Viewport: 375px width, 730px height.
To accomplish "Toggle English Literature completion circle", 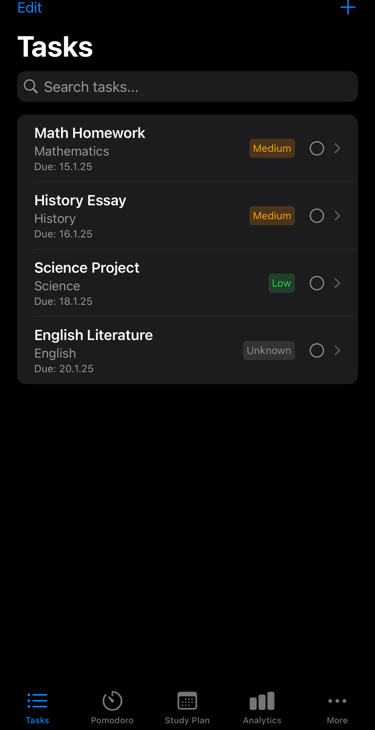I will pos(317,351).
